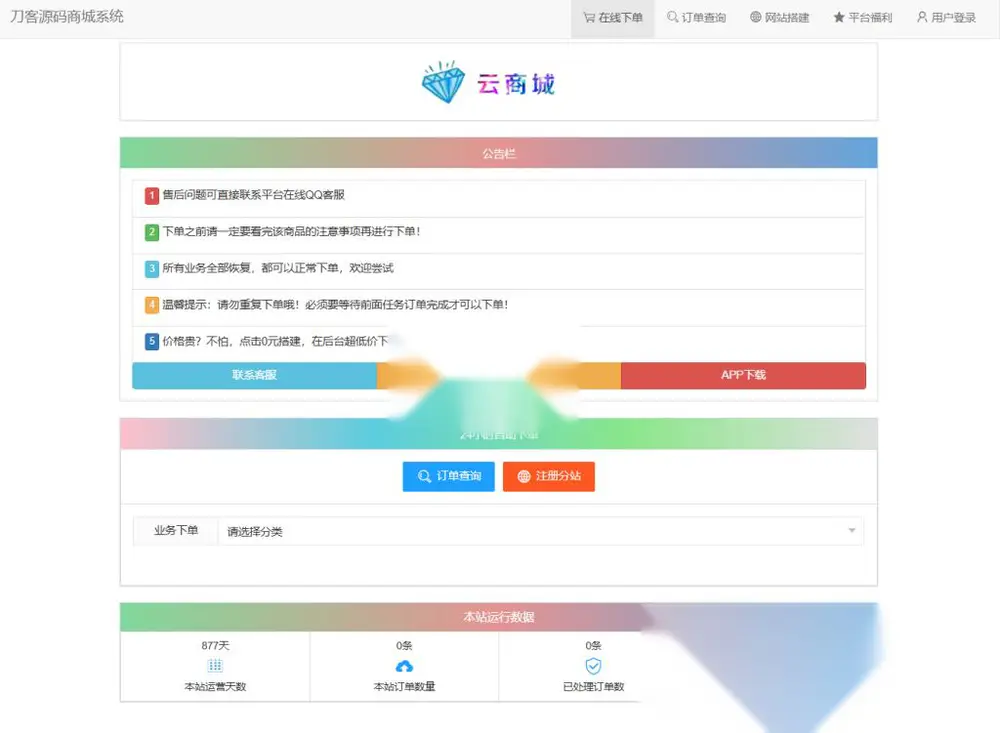Open 平台福利 in the navigation bar
The image size is (1000, 733).
(x=863, y=18)
